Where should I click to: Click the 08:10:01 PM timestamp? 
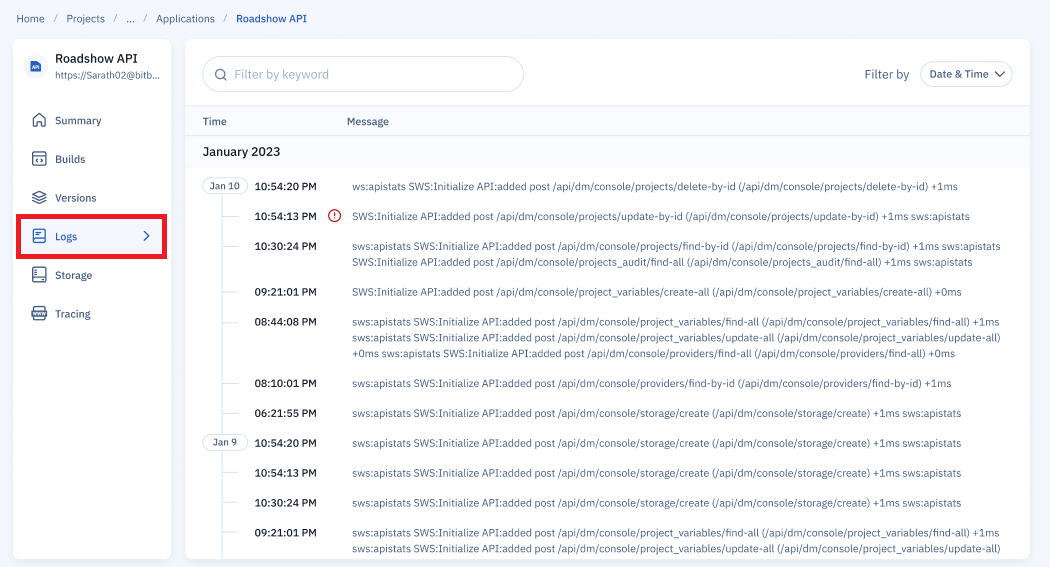coord(285,384)
